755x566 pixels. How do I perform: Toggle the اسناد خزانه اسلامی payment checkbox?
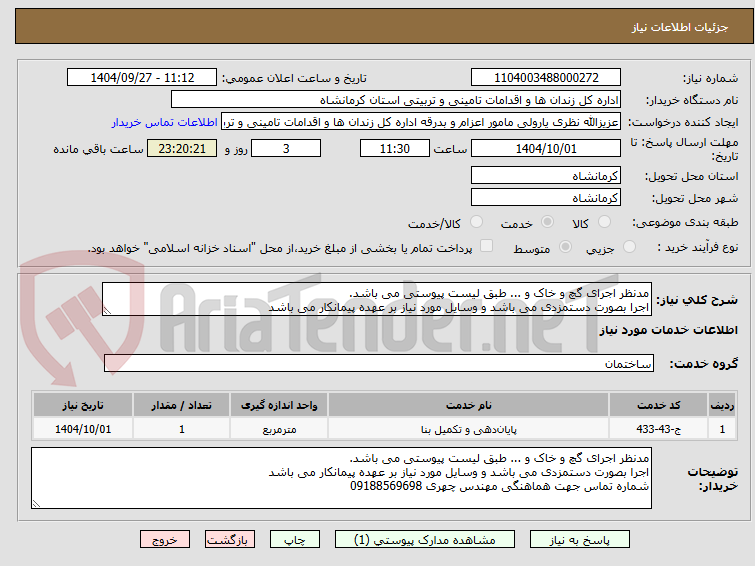(x=486, y=246)
